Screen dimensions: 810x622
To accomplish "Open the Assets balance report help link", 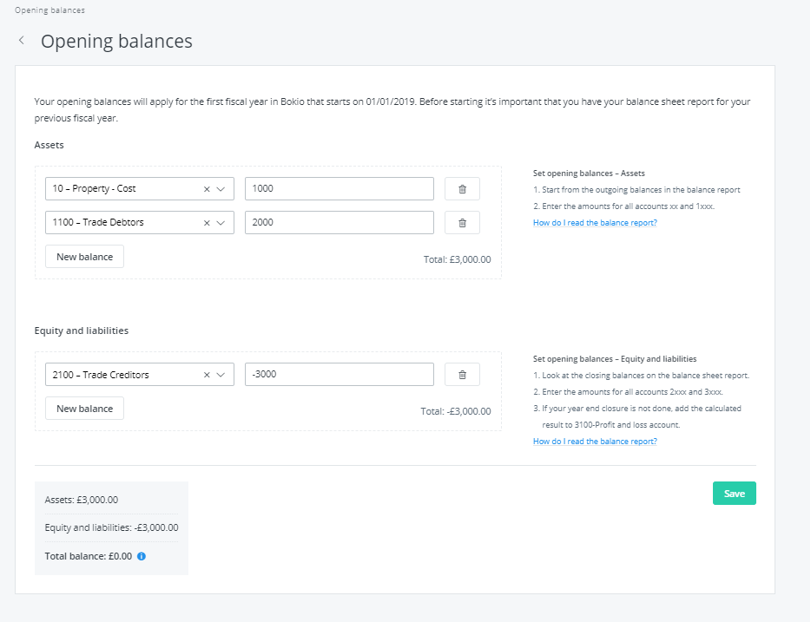I will pos(595,222).
